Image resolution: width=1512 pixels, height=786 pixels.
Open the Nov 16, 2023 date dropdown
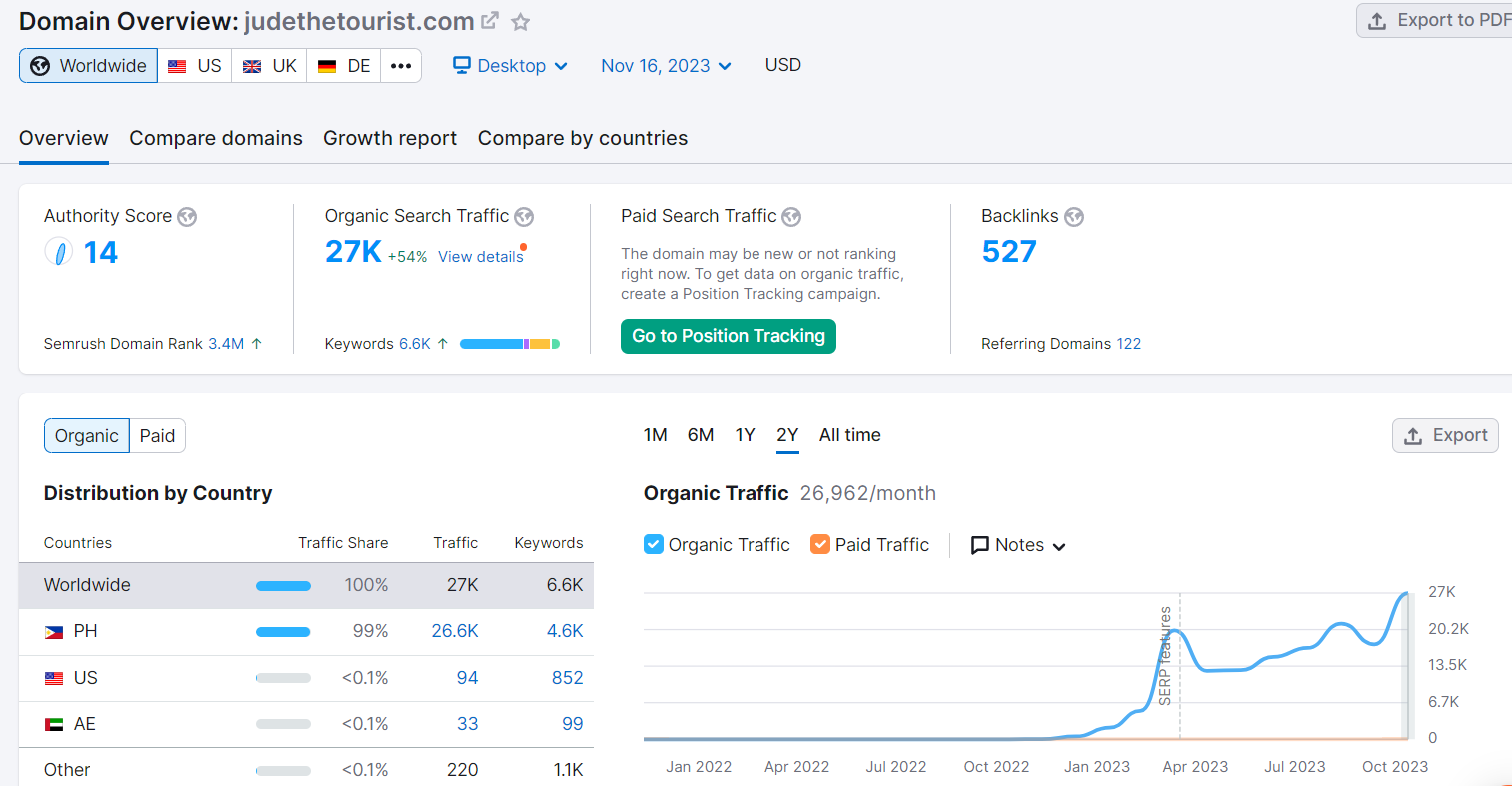click(x=666, y=66)
